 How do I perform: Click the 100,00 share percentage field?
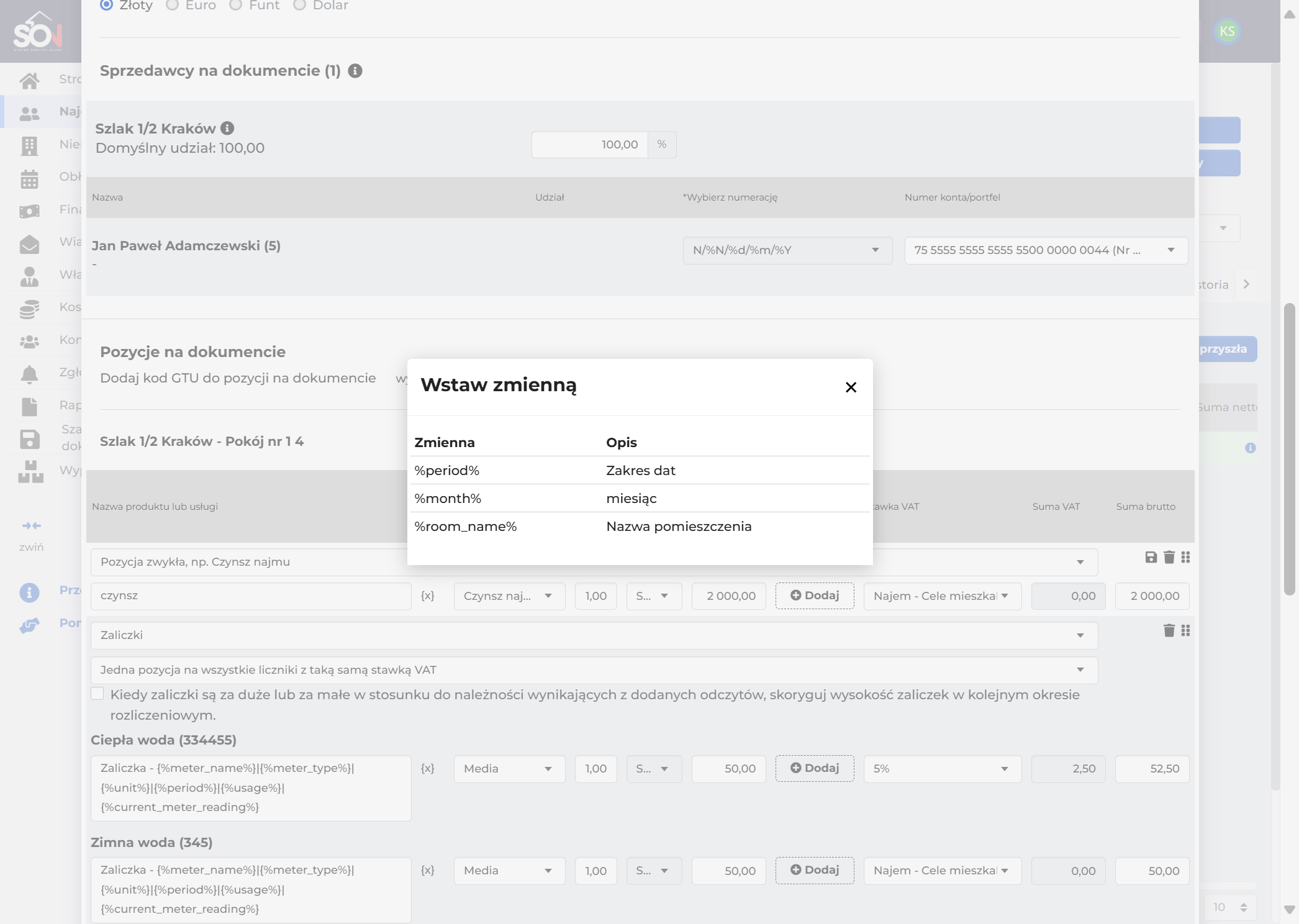click(x=589, y=145)
